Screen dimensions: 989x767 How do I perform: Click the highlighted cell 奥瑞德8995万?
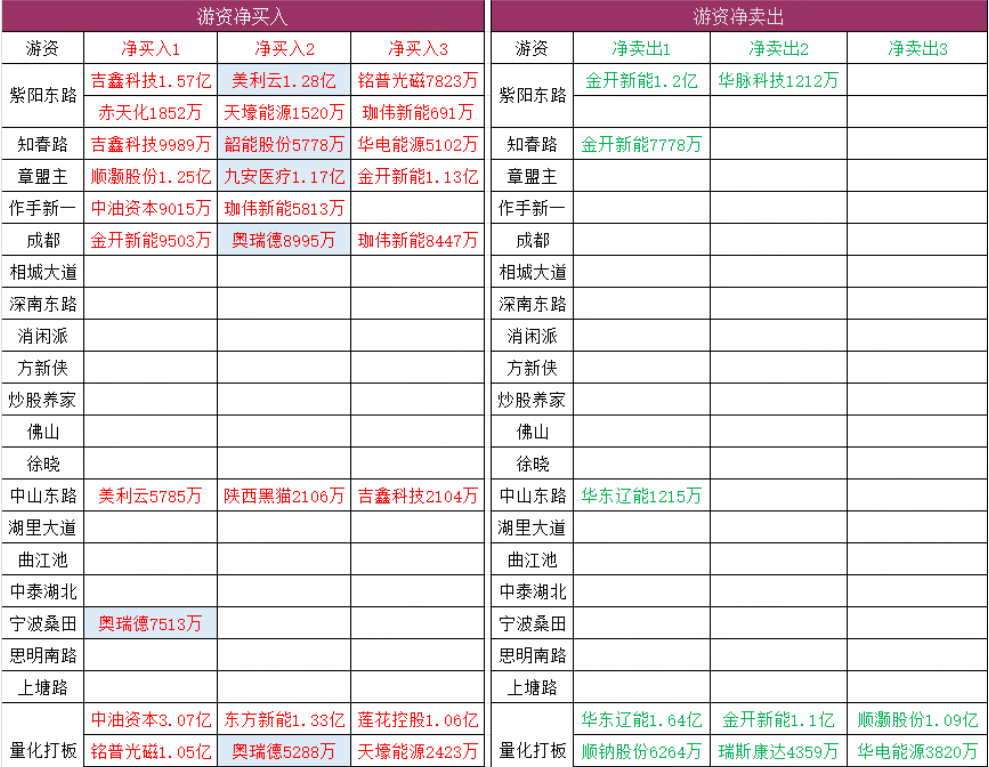tap(284, 240)
